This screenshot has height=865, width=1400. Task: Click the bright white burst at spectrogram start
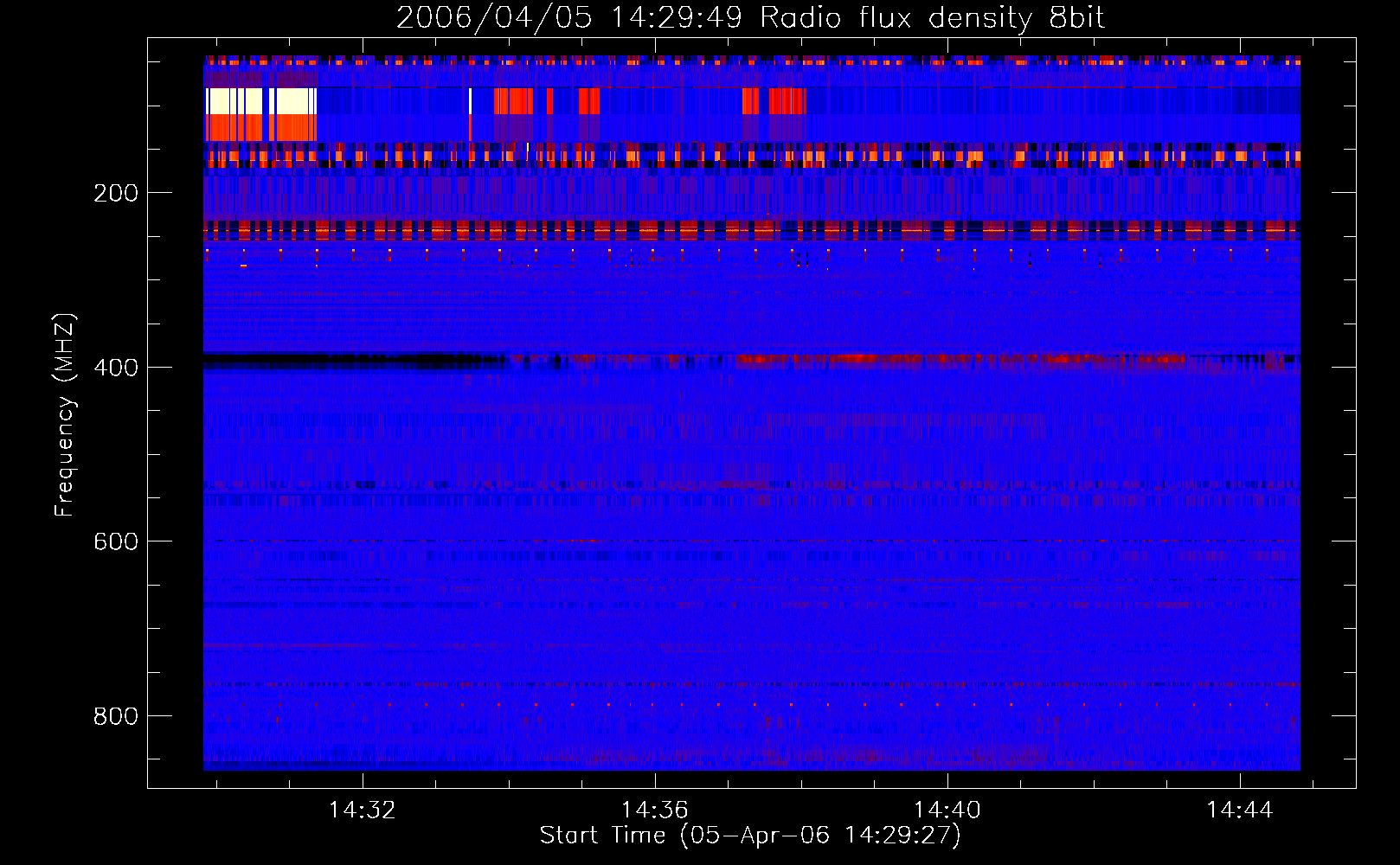point(261,101)
